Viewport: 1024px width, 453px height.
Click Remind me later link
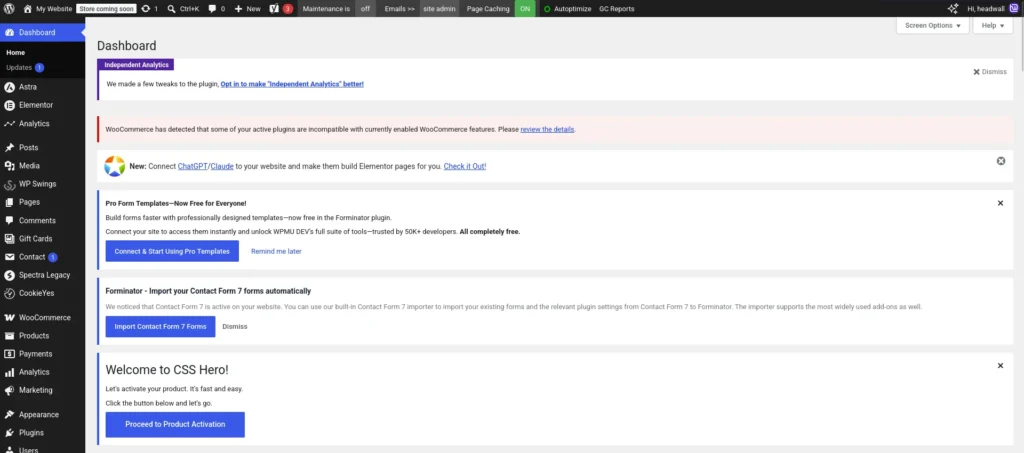pyautogui.click(x=276, y=251)
